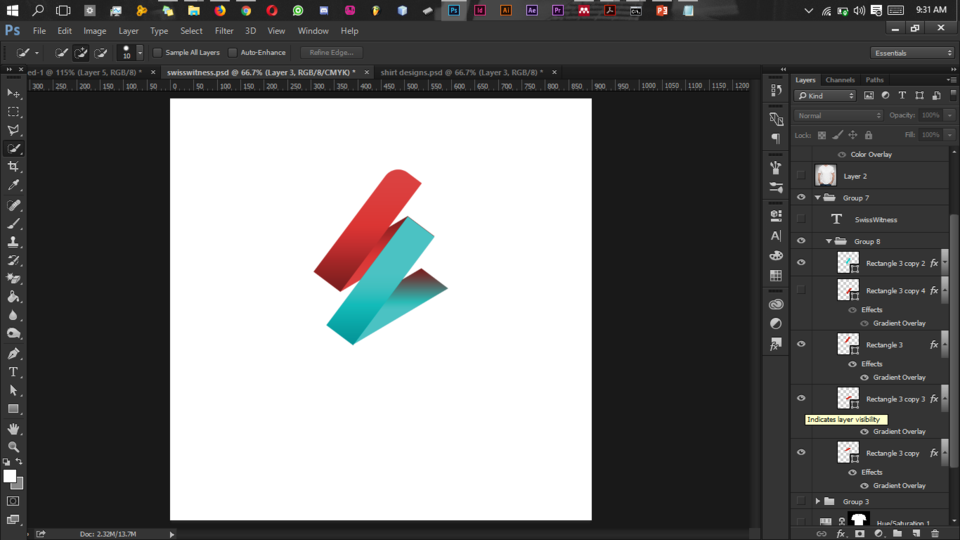960x540 pixels.
Task: Select the Clone Stamp tool
Action: coord(13,242)
